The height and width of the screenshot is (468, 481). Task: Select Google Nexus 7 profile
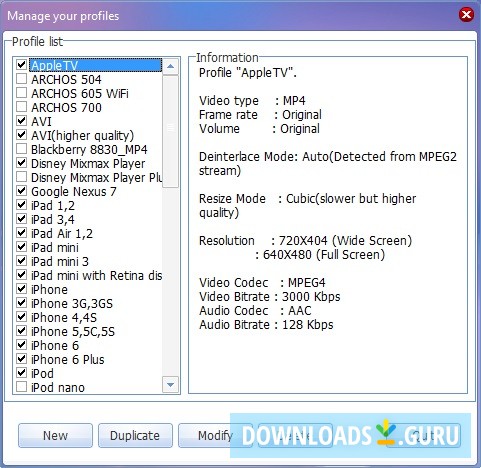[74, 191]
